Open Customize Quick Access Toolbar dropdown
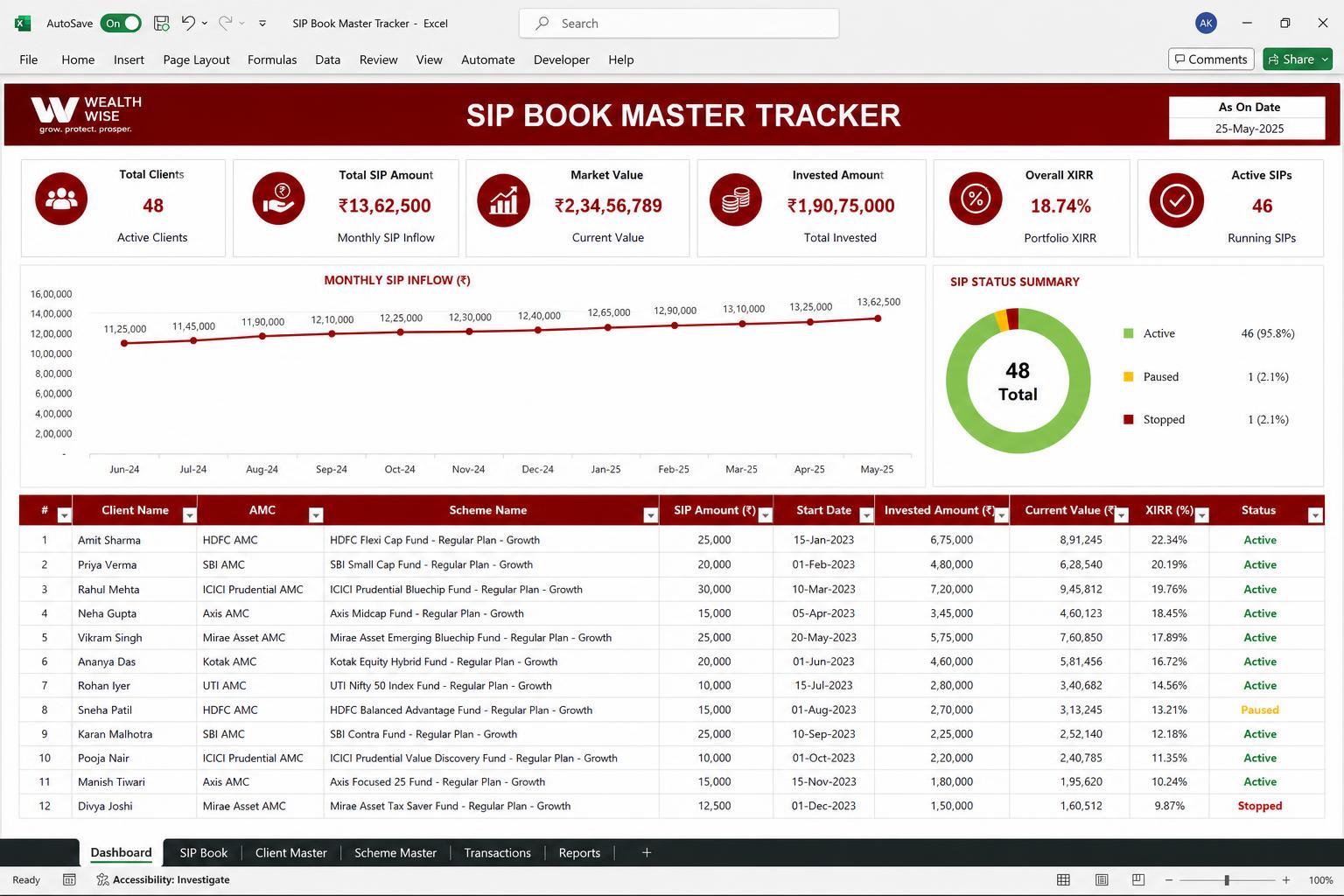Image resolution: width=1344 pixels, height=896 pixels. [262, 24]
